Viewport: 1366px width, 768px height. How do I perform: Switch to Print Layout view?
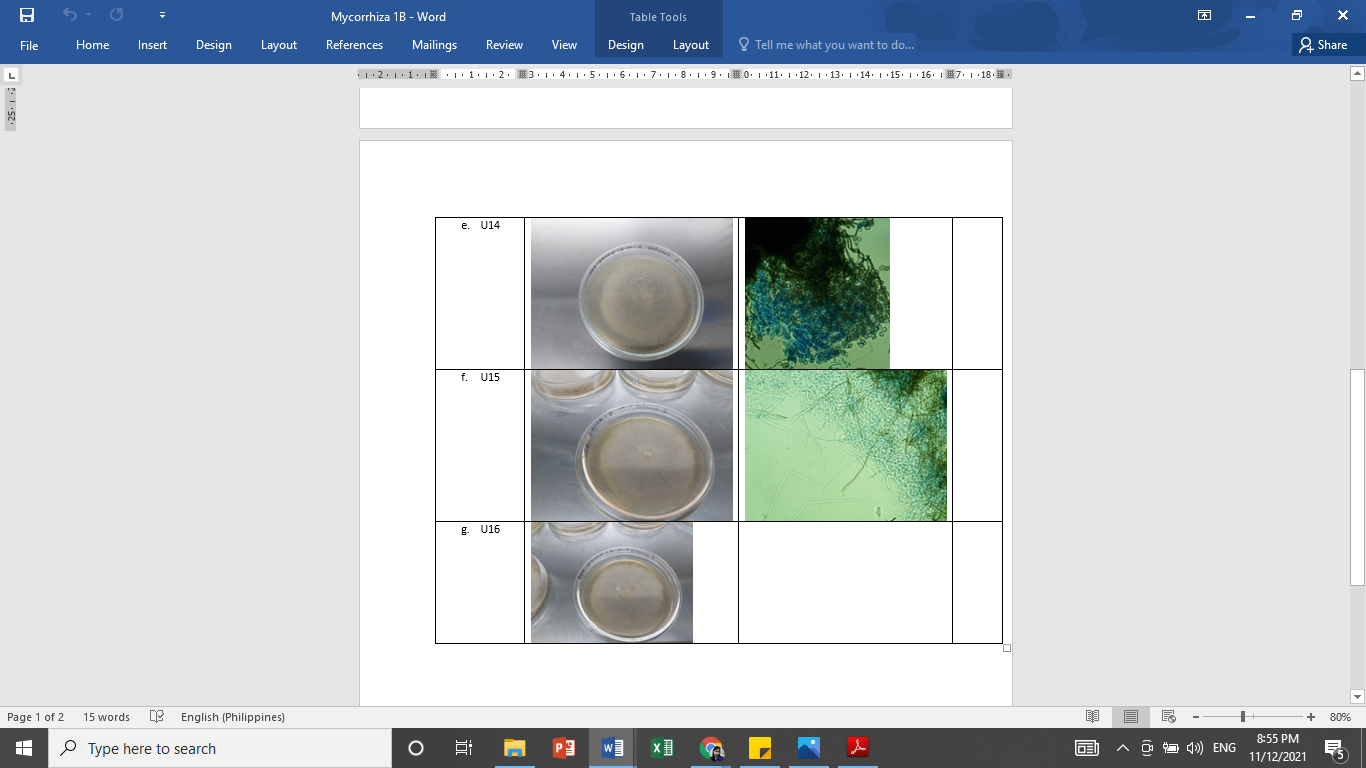coord(1131,717)
